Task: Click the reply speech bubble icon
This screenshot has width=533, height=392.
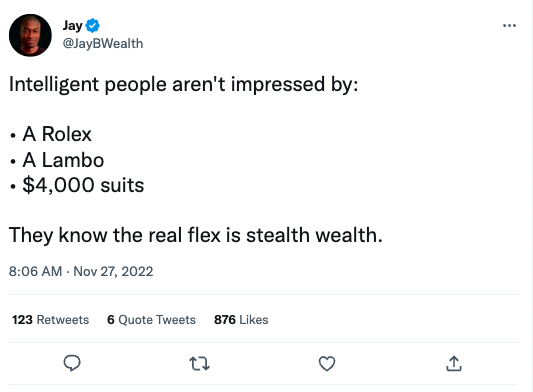Action: point(72,363)
